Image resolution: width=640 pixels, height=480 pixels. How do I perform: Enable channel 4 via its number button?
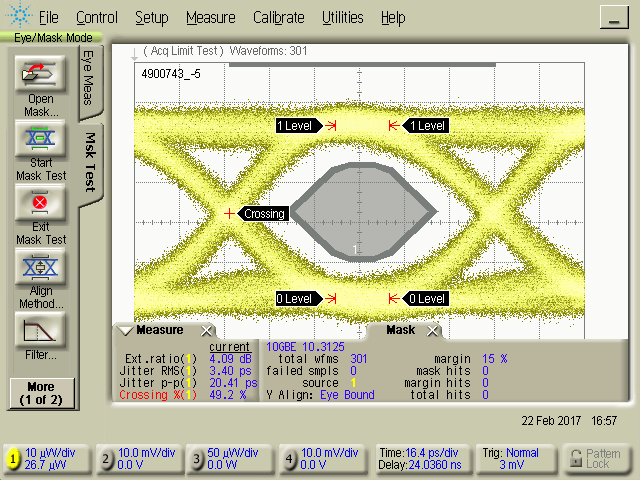pos(290,459)
